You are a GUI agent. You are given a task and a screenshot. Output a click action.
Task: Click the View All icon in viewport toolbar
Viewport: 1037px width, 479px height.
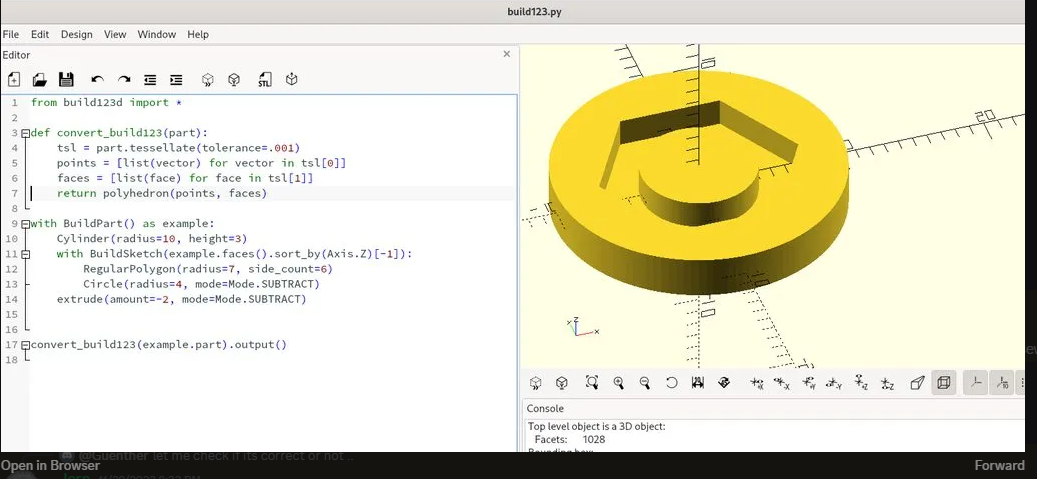[592, 383]
